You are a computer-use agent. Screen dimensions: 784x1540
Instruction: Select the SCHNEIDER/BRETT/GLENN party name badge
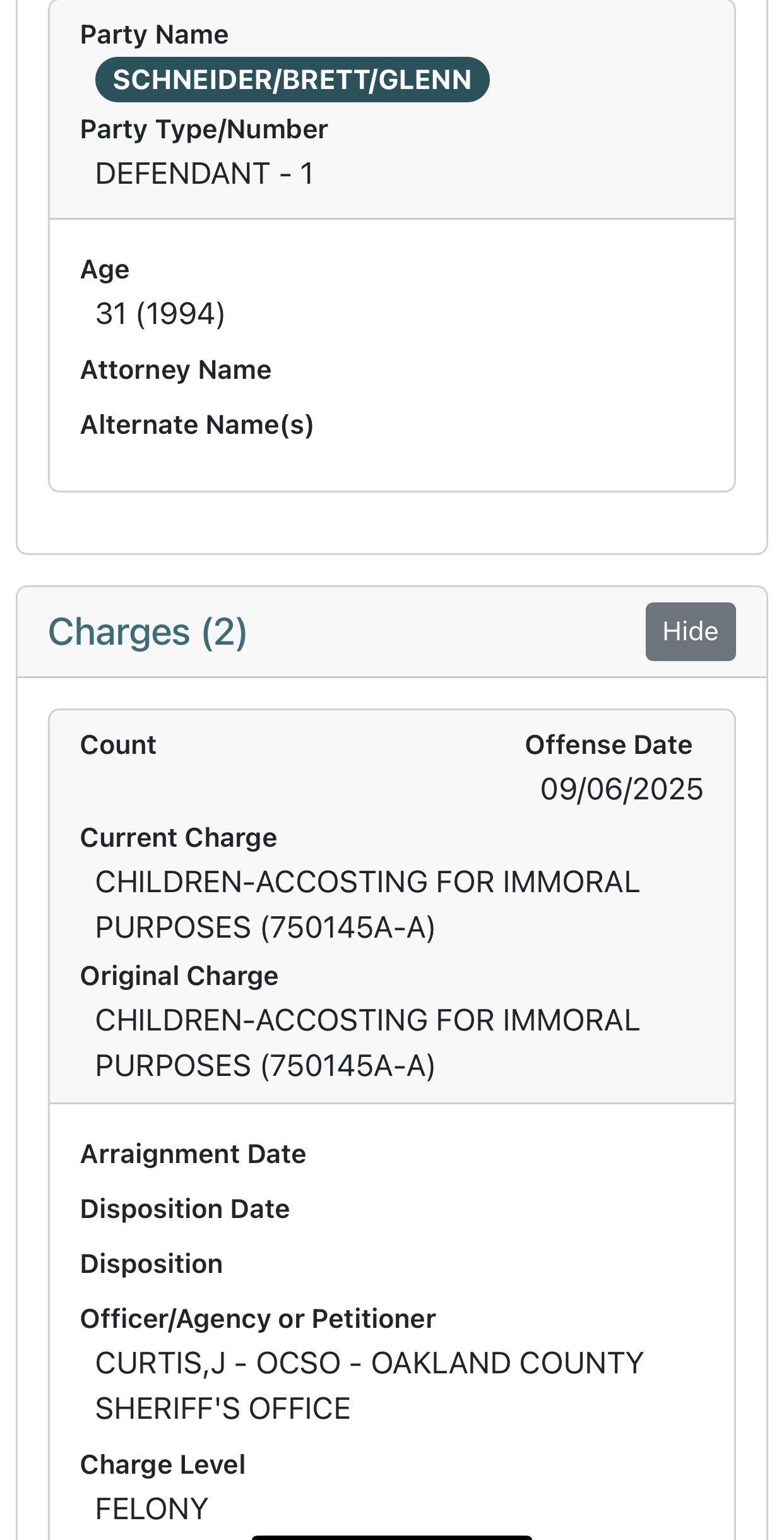(x=292, y=80)
